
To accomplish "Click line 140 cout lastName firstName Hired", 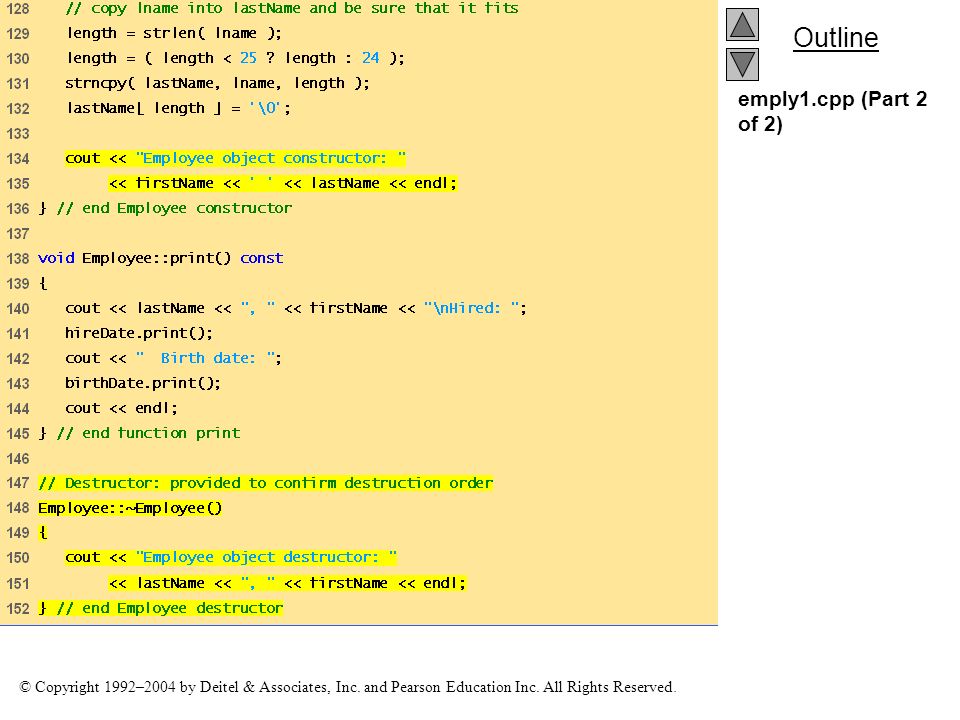I will (296, 308).
